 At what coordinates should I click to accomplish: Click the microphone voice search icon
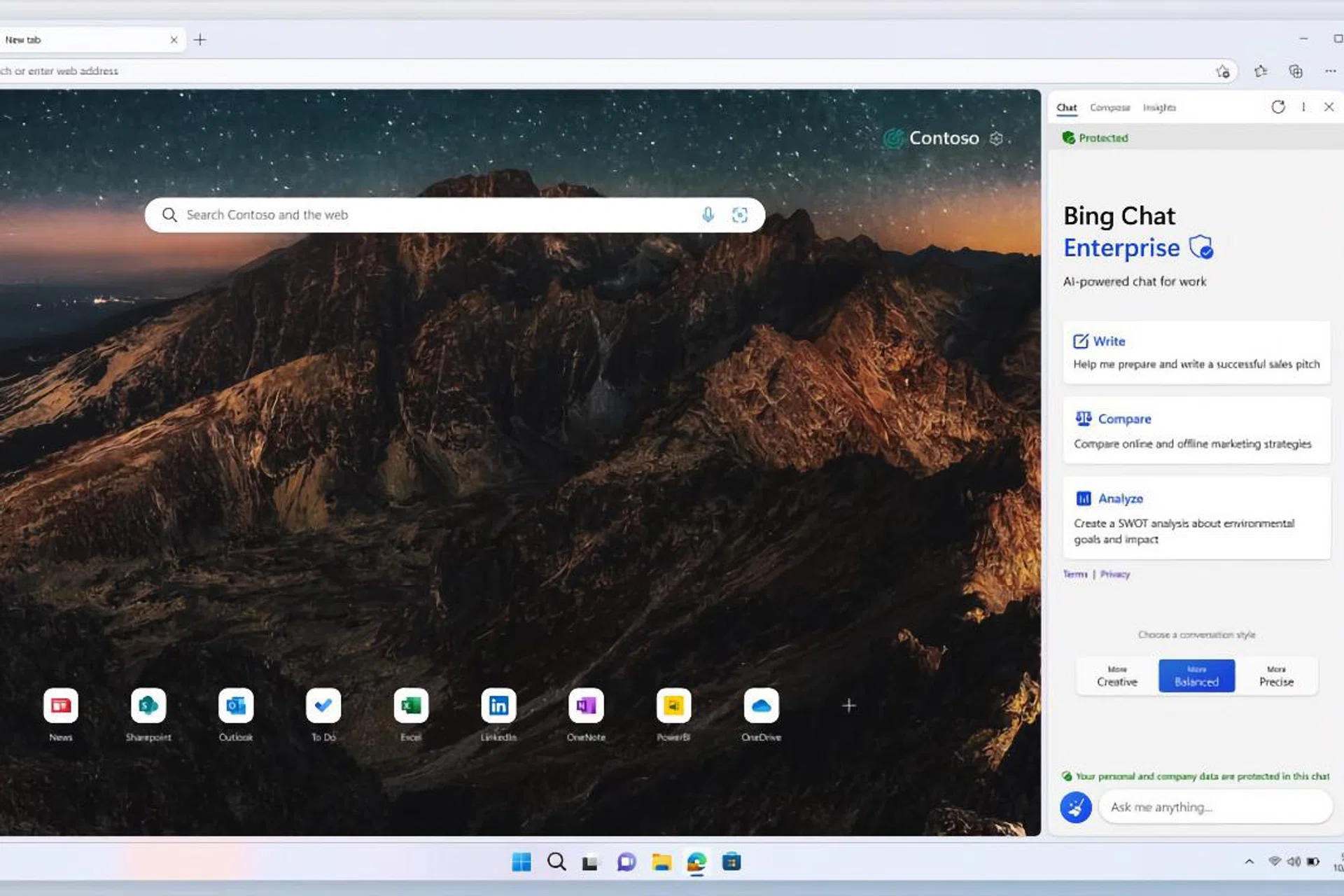click(708, 215)
